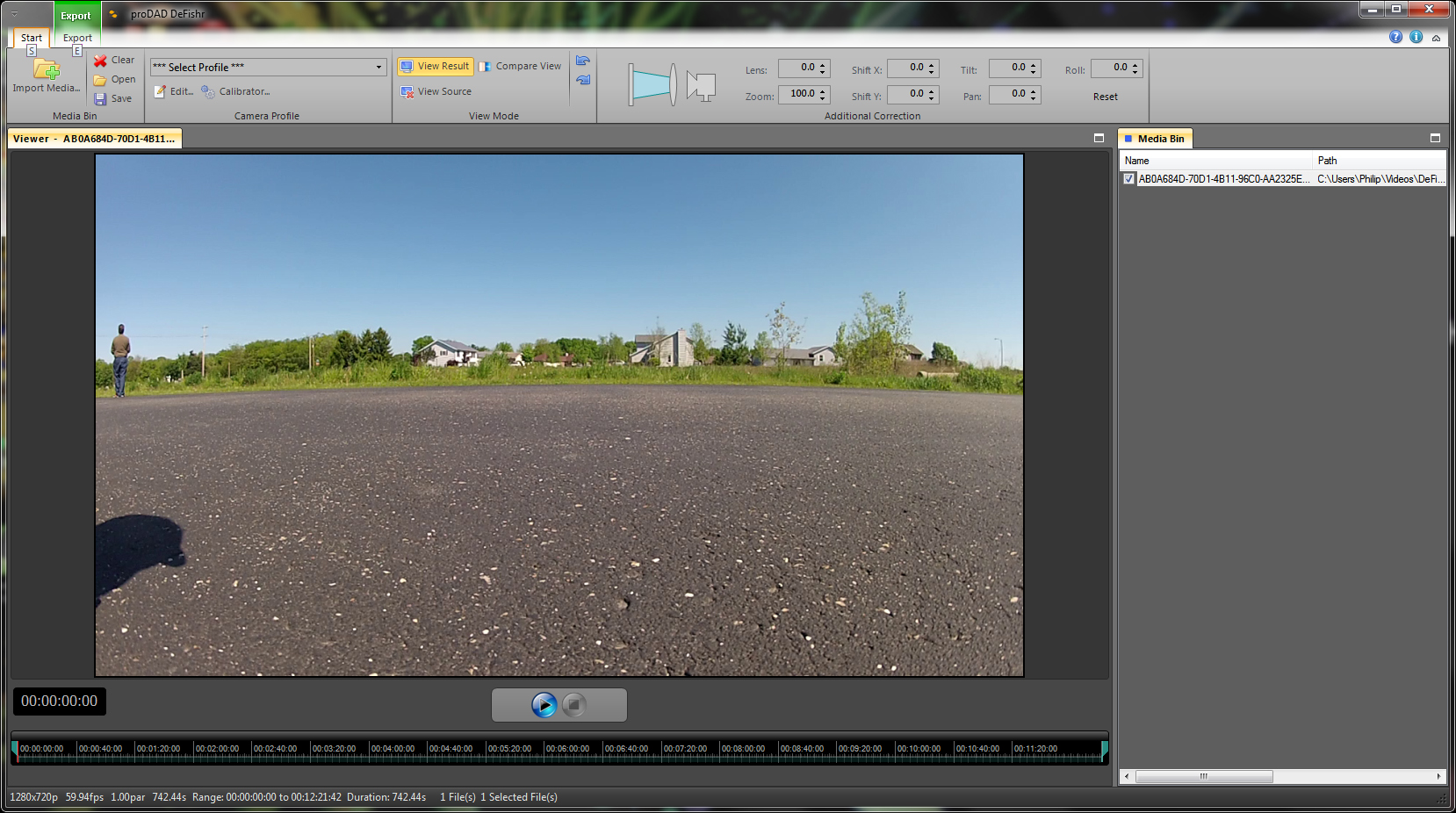Select the AB0A684D file name in Media Bin
The width and height of the screenshot is (1456, 813).
(x=1224, y=179)
